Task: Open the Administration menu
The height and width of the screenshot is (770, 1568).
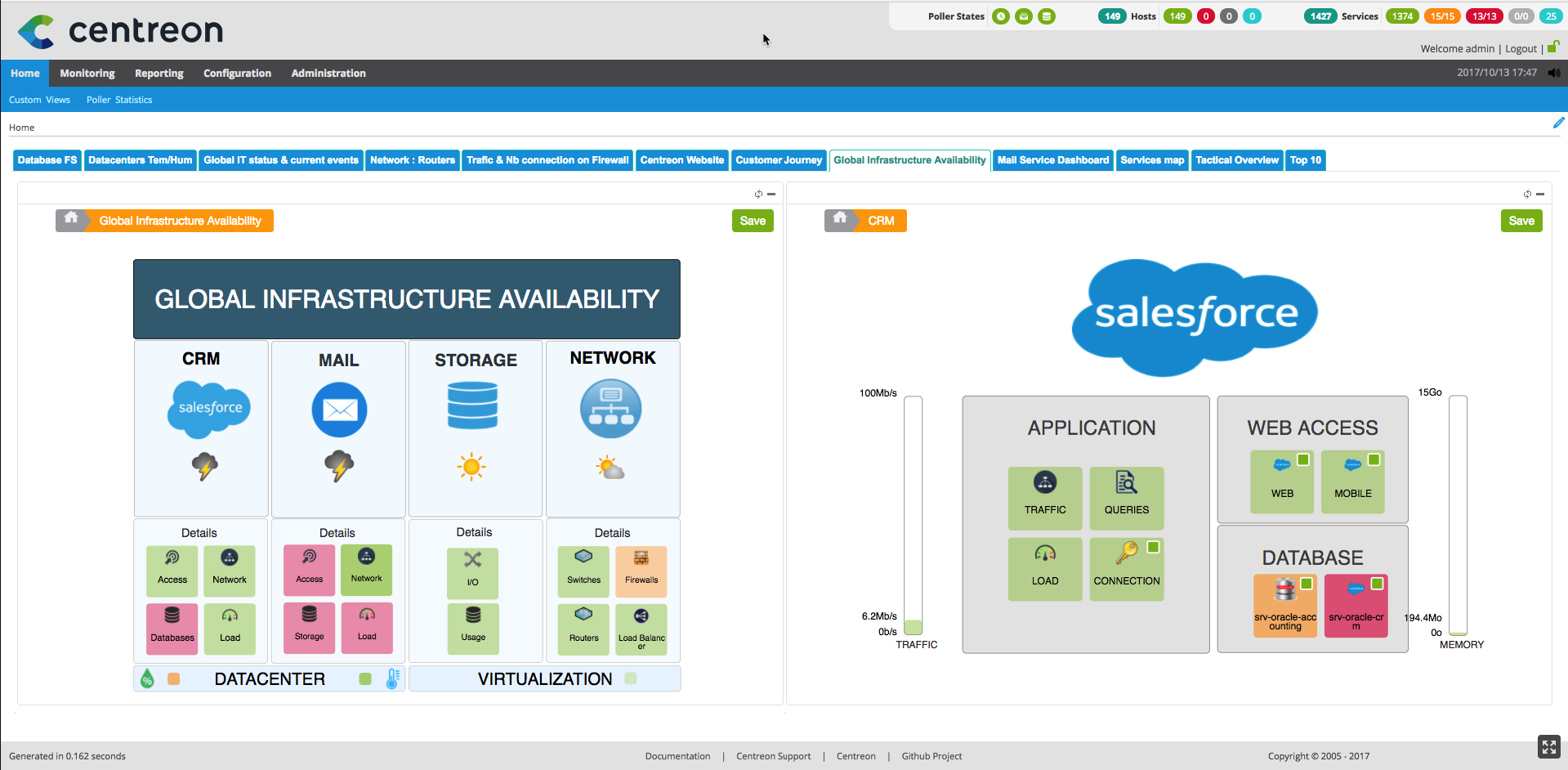Action: click(328, 73)
